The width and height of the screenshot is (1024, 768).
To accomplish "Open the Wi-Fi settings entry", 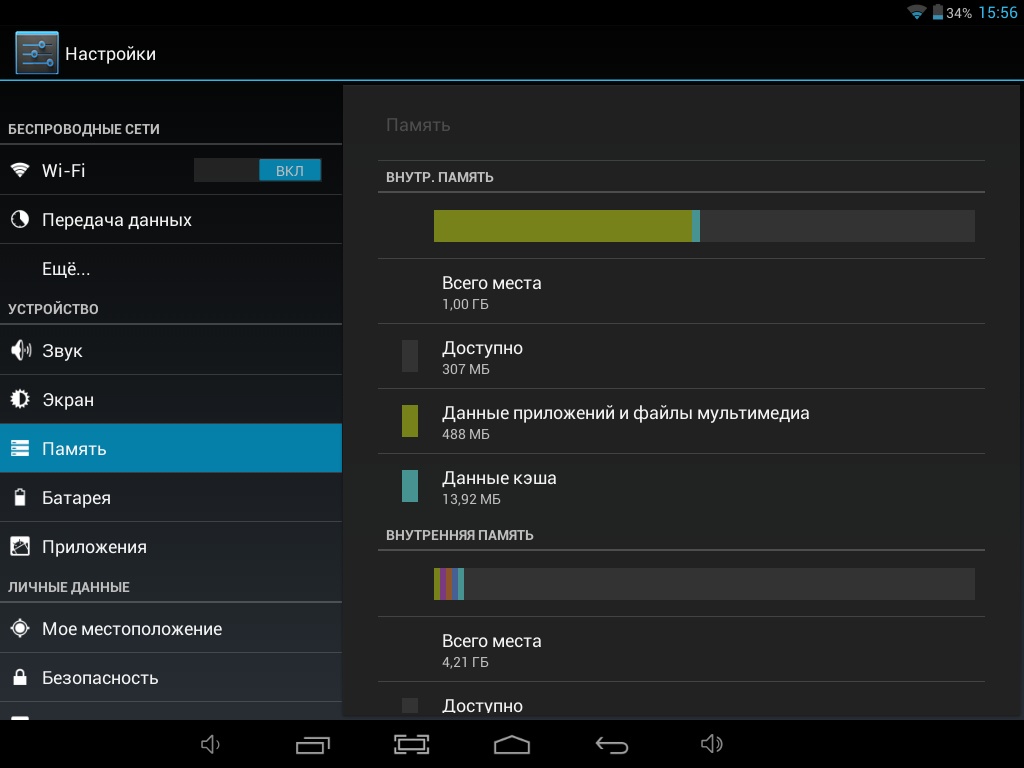I will pos(100,170).
